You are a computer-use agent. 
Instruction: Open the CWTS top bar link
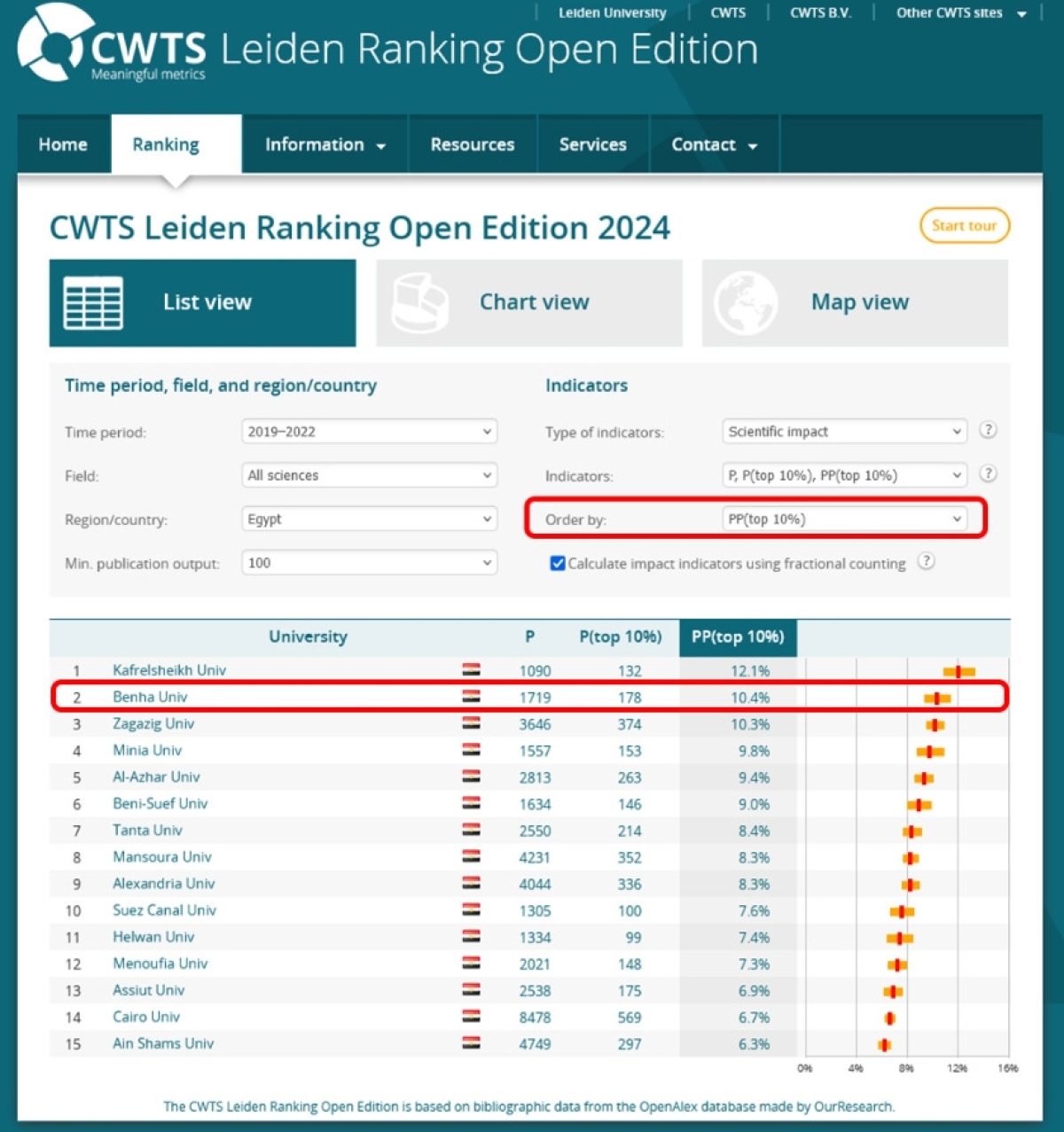[728, 12]
